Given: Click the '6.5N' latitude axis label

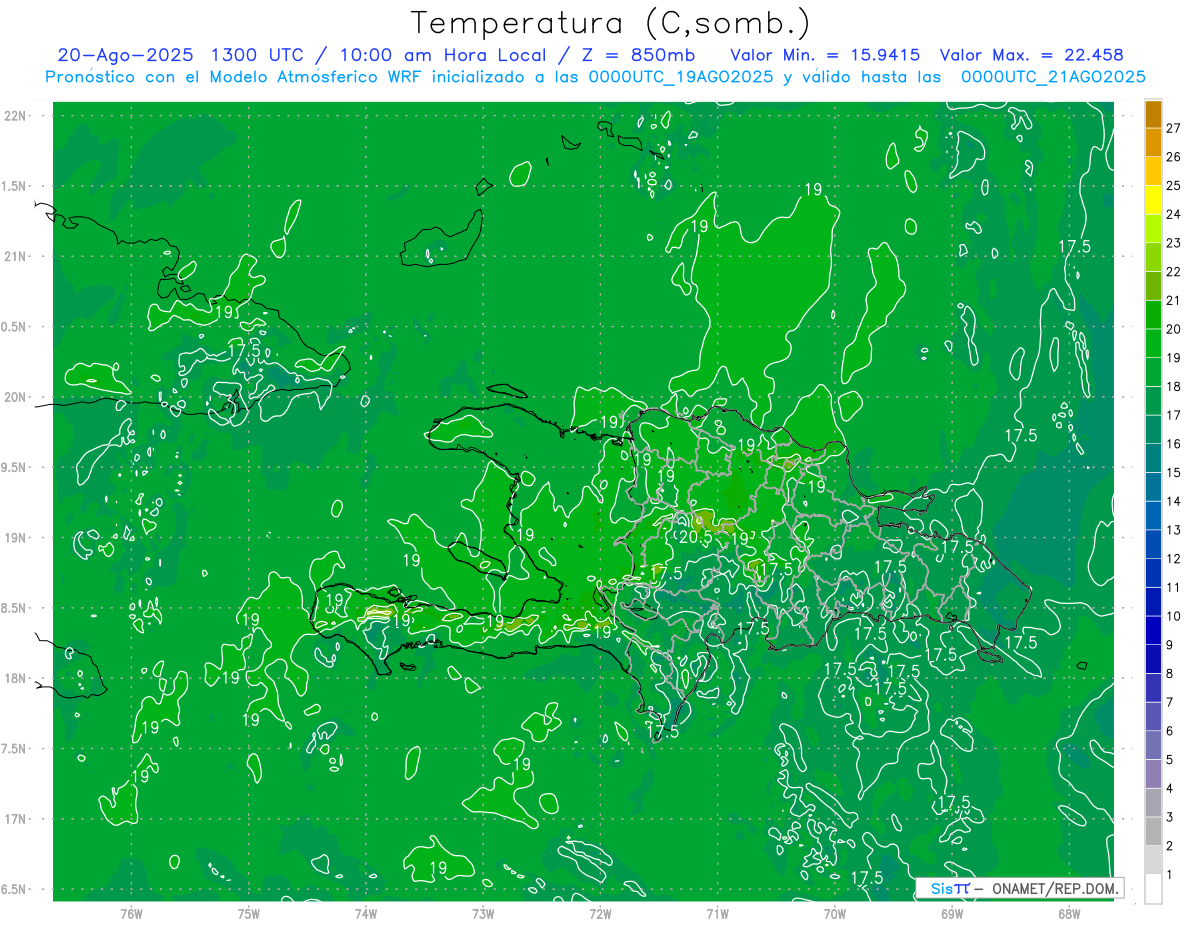Looking at the screenshot, I should [x=14, y=889].
